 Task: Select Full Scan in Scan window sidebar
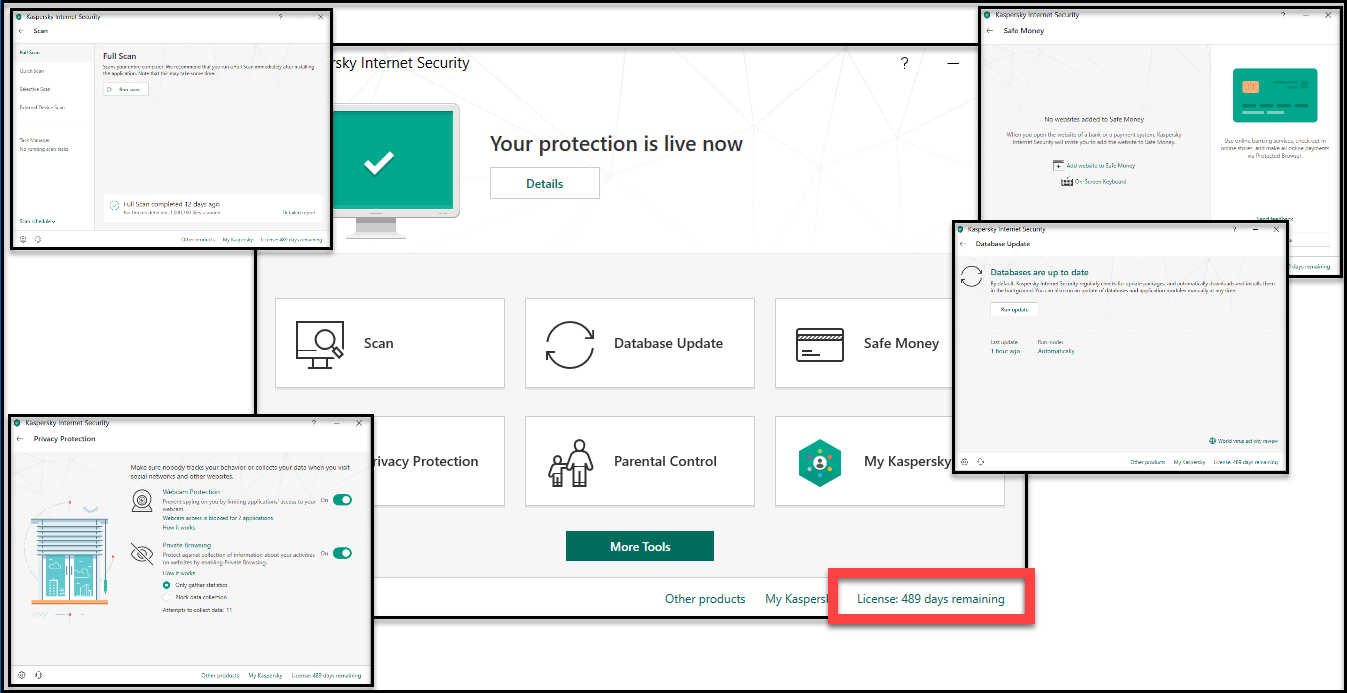tap(52, 52)
